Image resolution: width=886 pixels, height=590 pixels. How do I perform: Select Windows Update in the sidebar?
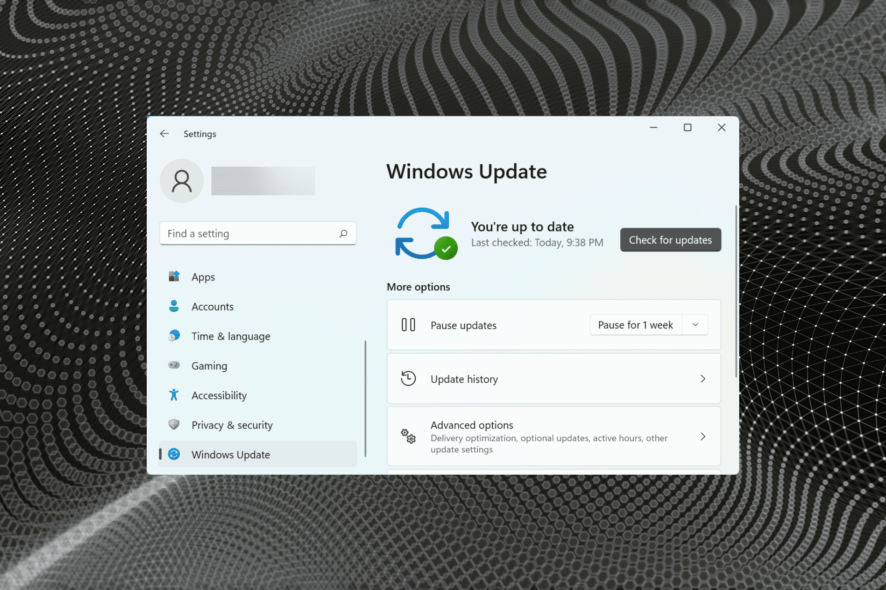[258, 454]
